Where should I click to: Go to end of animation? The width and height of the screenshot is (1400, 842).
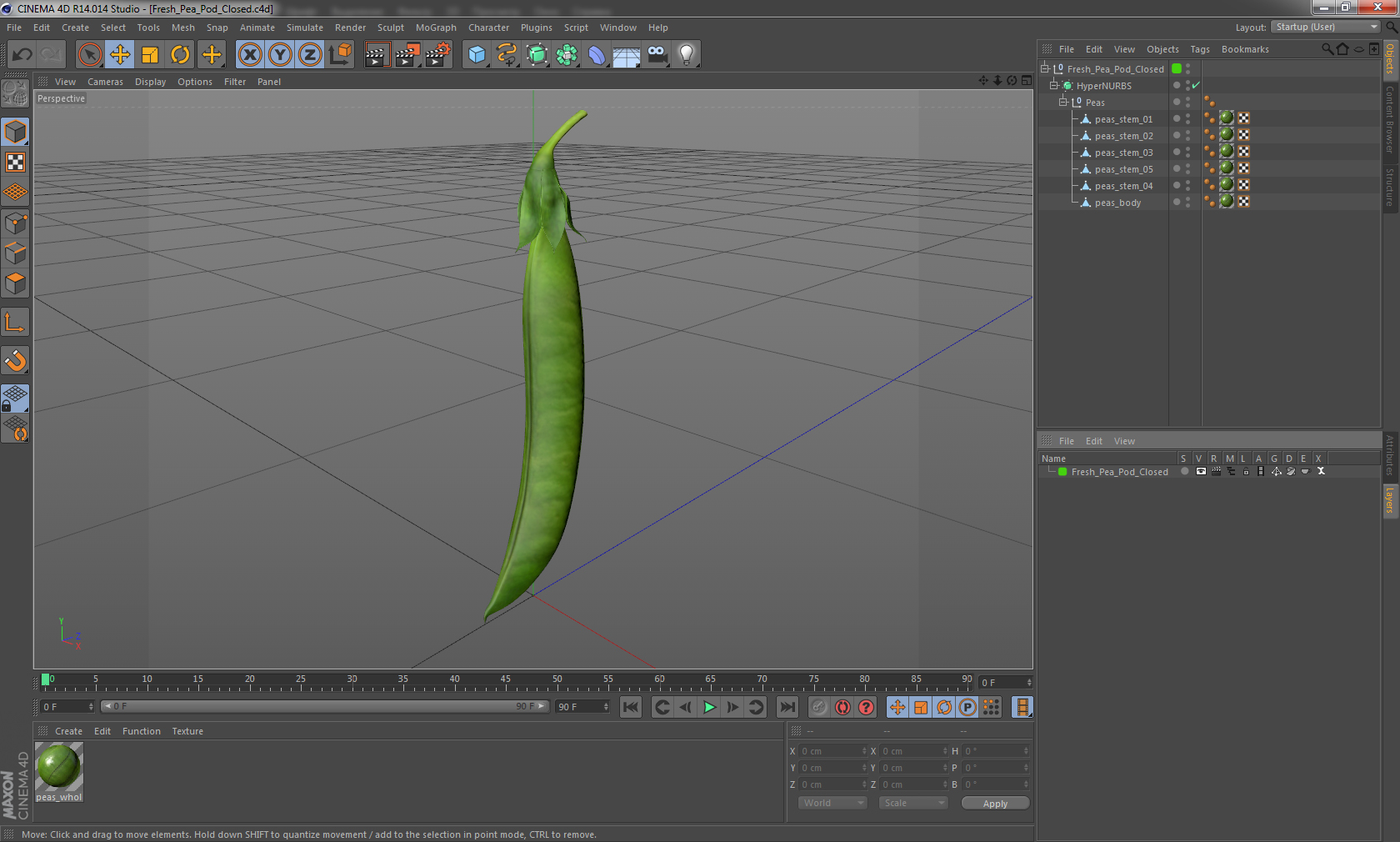click(x=787, y=707)
